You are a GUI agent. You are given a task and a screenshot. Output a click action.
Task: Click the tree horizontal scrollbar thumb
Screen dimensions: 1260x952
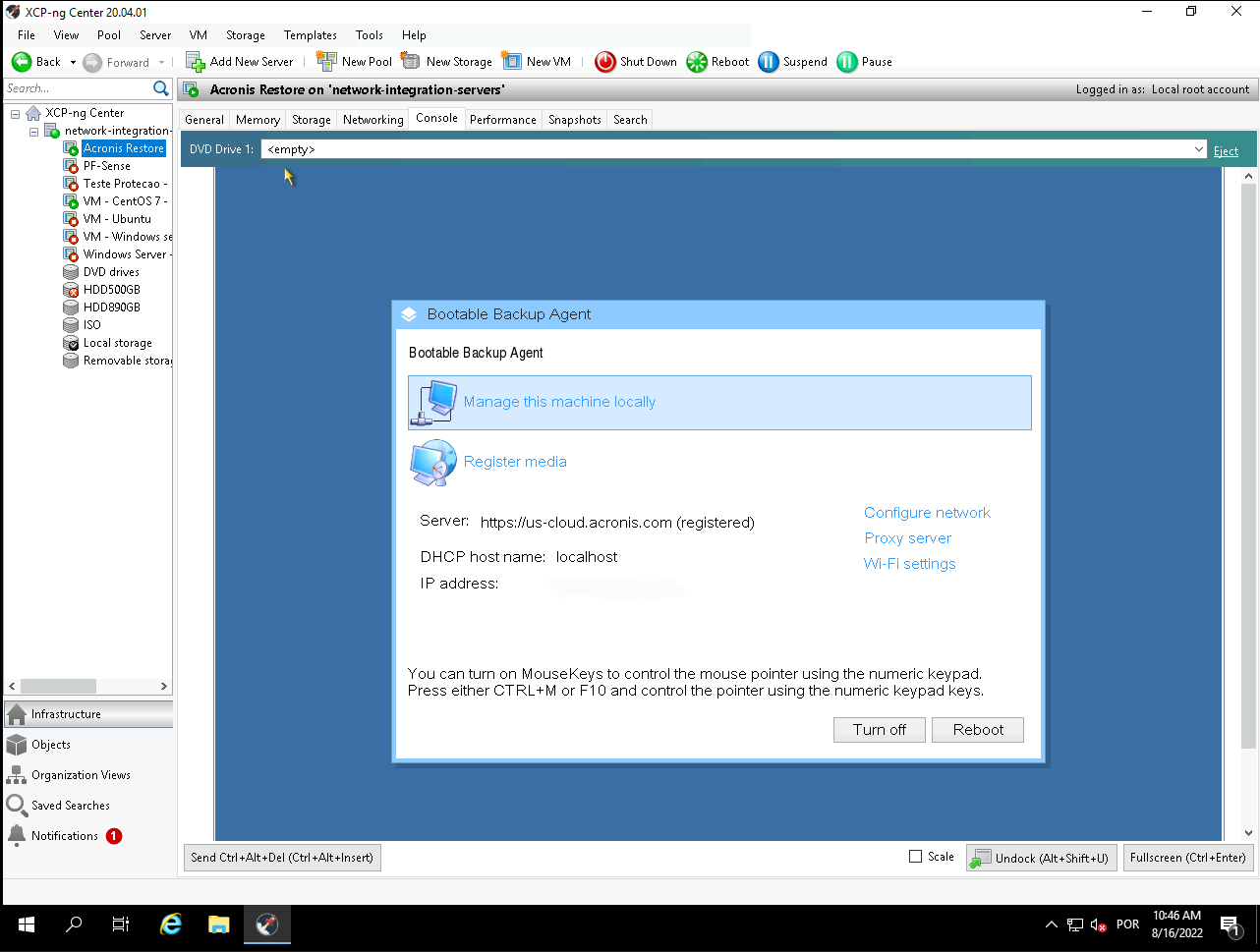coord(58,687)
